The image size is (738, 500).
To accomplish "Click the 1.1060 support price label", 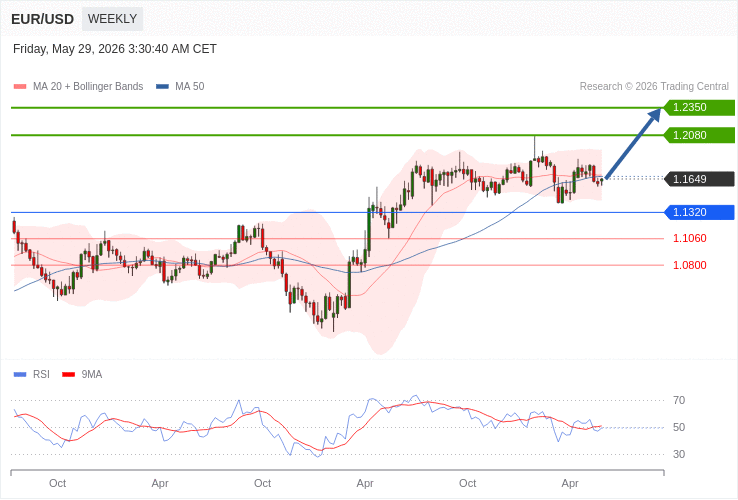I will click(x=690, y=238).
